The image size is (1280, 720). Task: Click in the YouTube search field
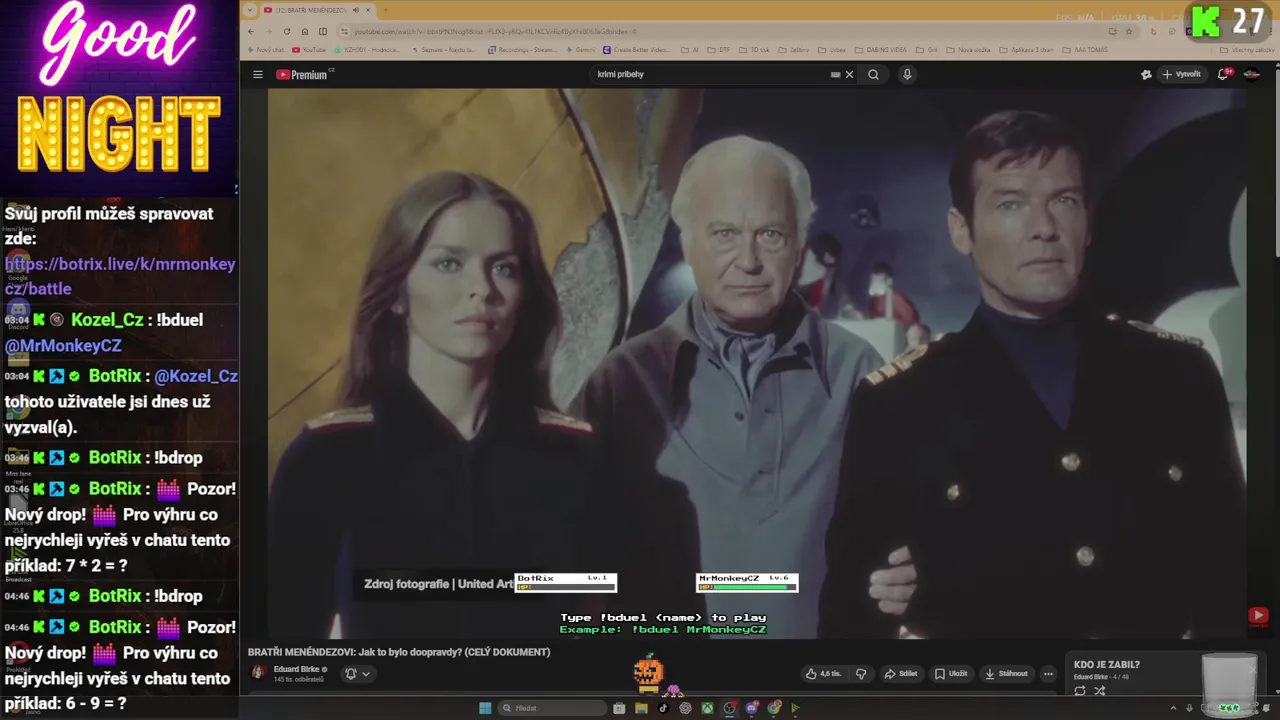pos(710,74)
